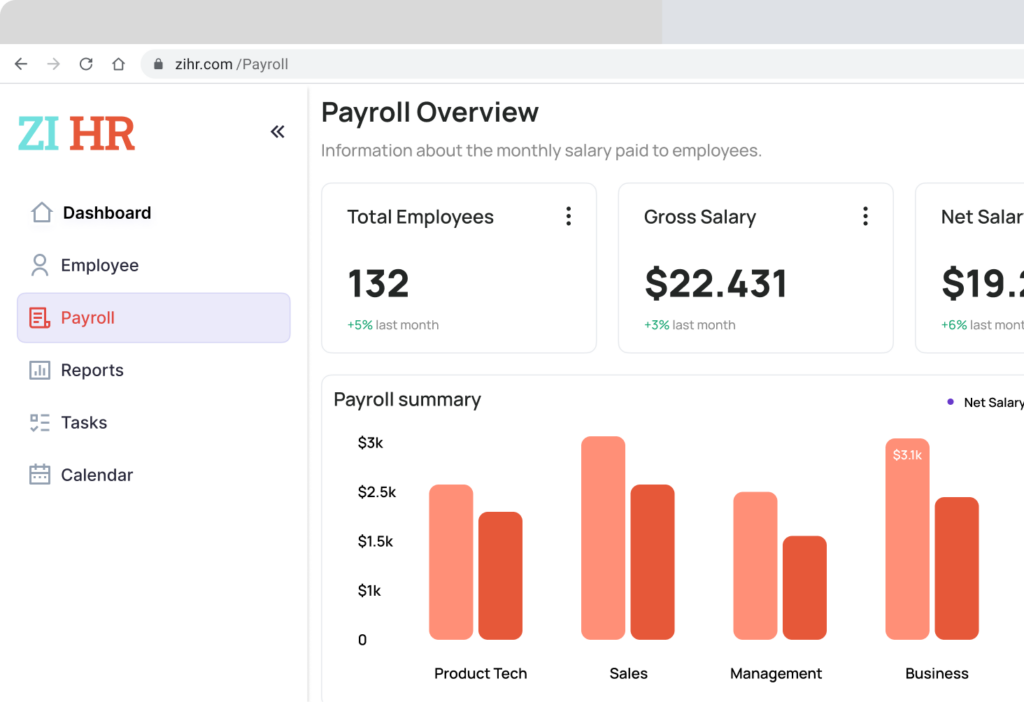Viewport: 1024px width, 702px height.
Task: Click the dark orange Sales bar
Action: click(652, 562)
